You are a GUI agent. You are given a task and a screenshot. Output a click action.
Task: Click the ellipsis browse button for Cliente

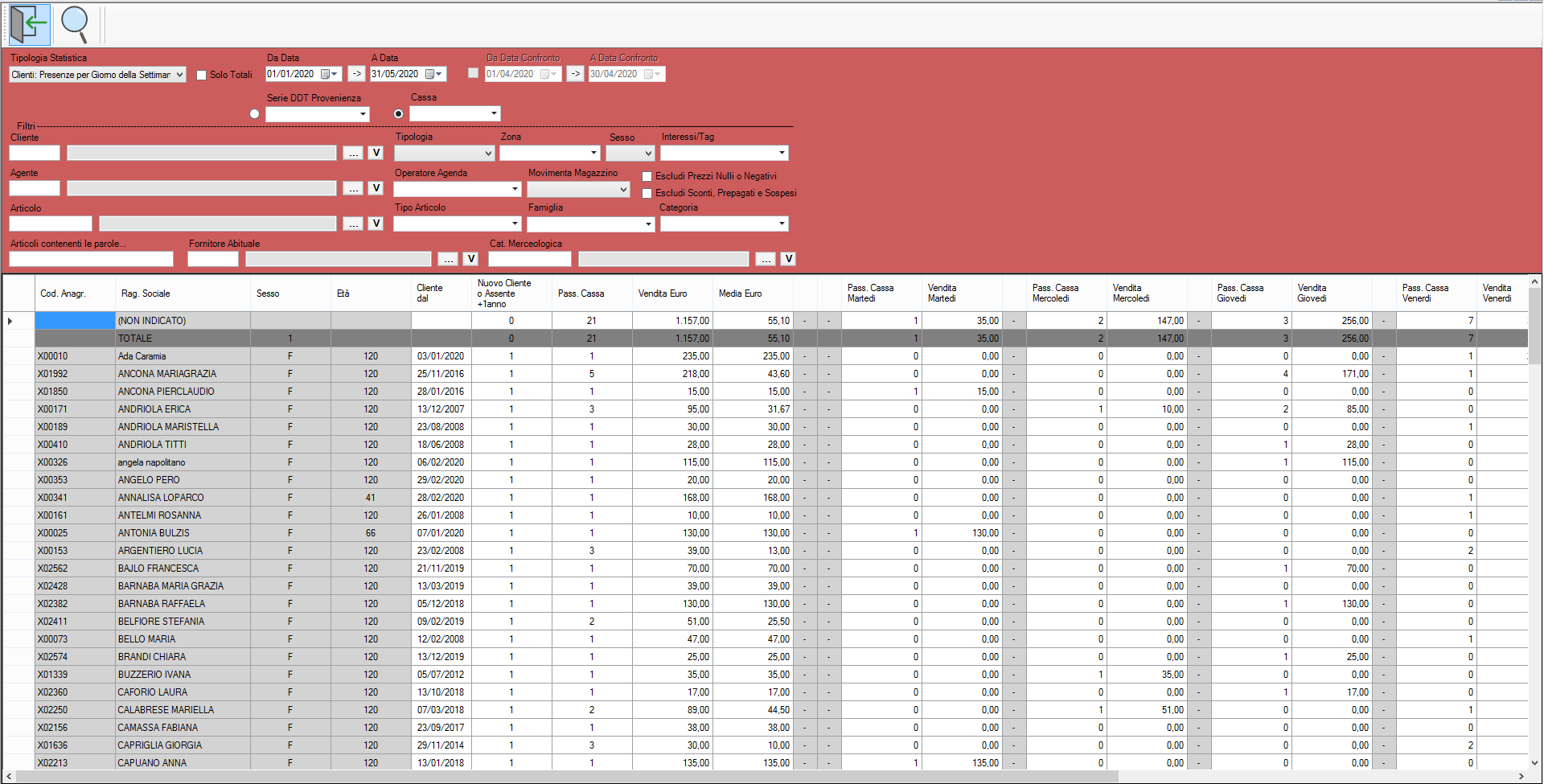[353, 153]
